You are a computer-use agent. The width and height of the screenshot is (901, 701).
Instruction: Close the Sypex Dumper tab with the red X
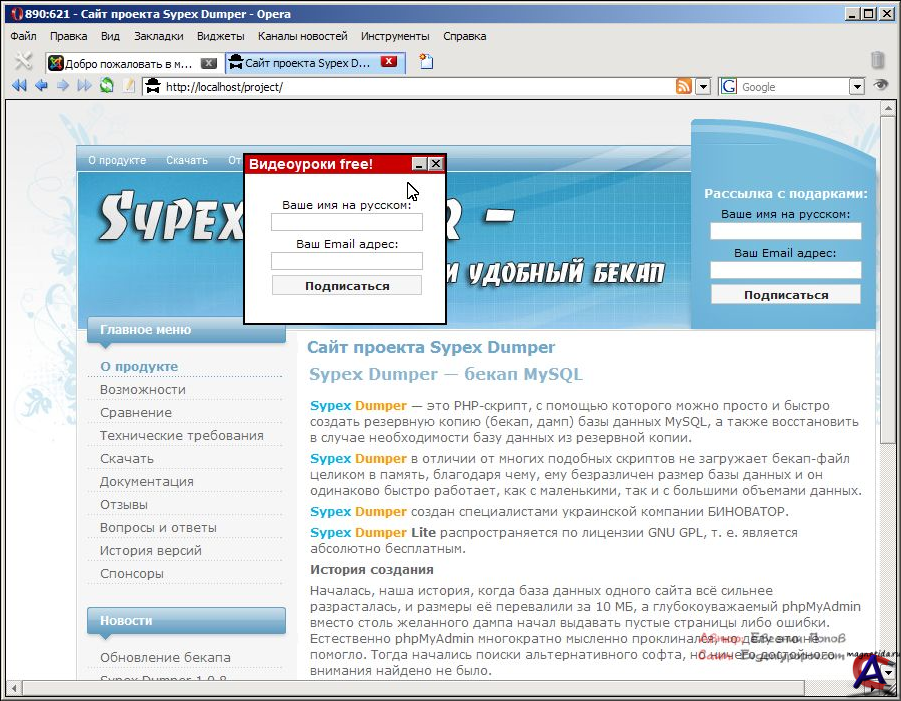point(389,62)
